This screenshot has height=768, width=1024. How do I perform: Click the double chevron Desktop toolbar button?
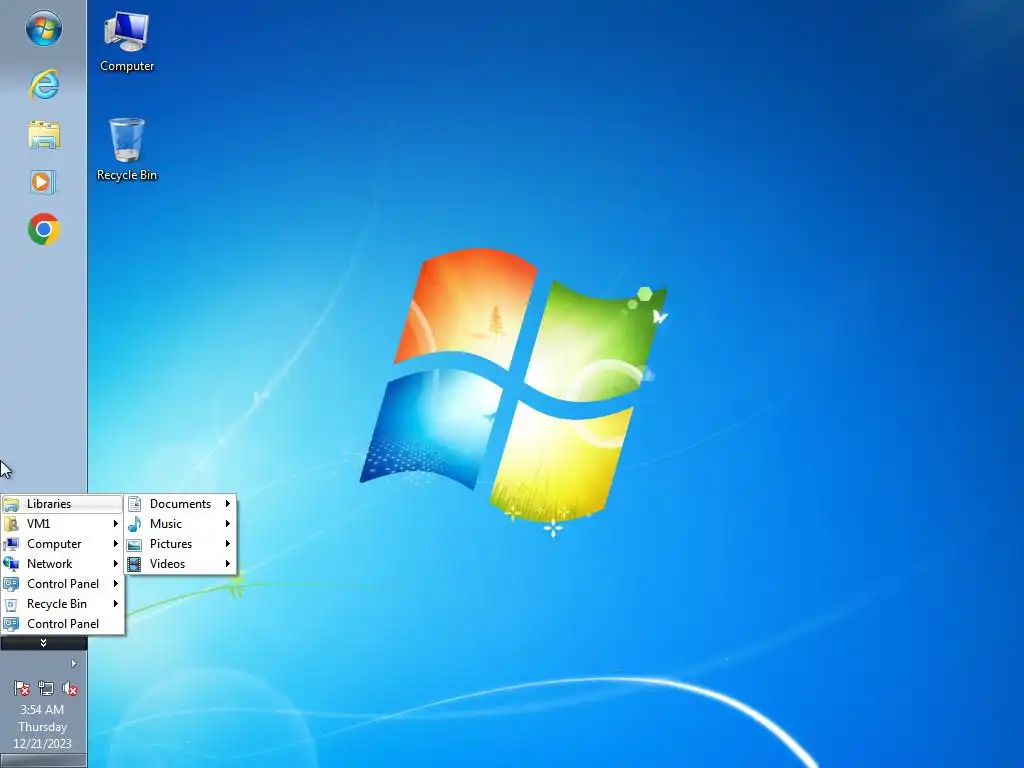(43, 643)
